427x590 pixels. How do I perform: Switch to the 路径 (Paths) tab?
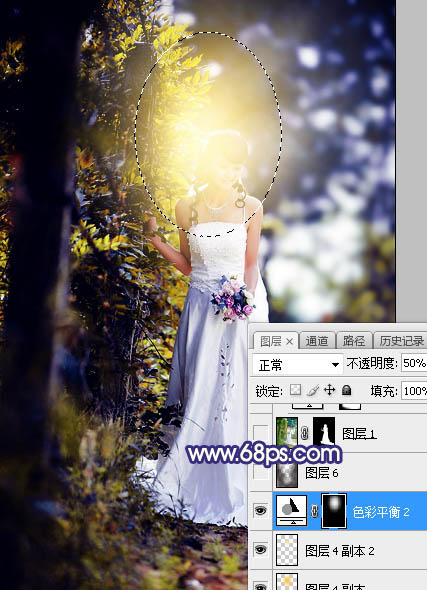354,341
